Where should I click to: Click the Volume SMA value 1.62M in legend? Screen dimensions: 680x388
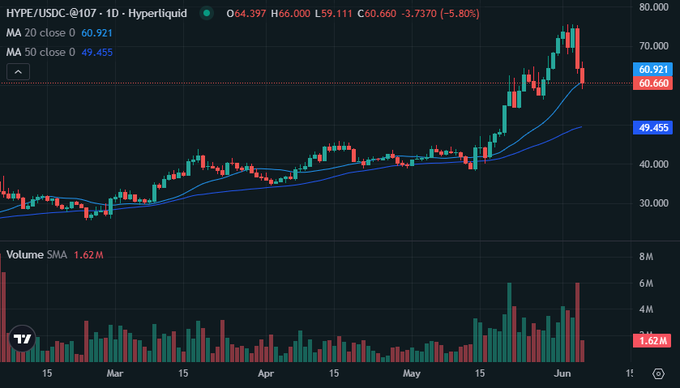88,255
